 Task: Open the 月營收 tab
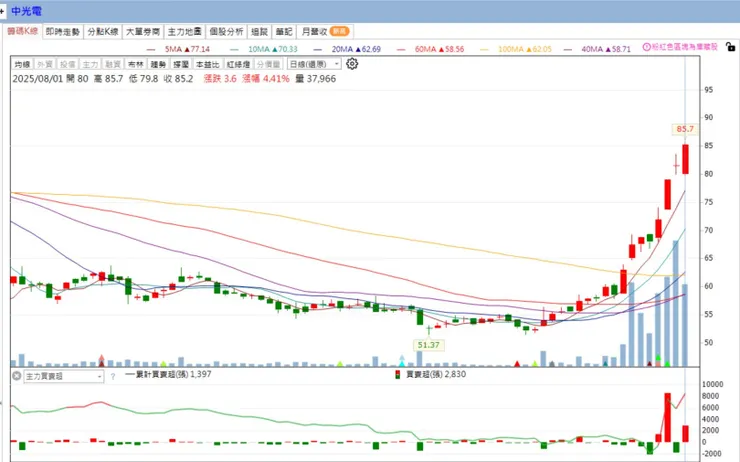point(325,32)
